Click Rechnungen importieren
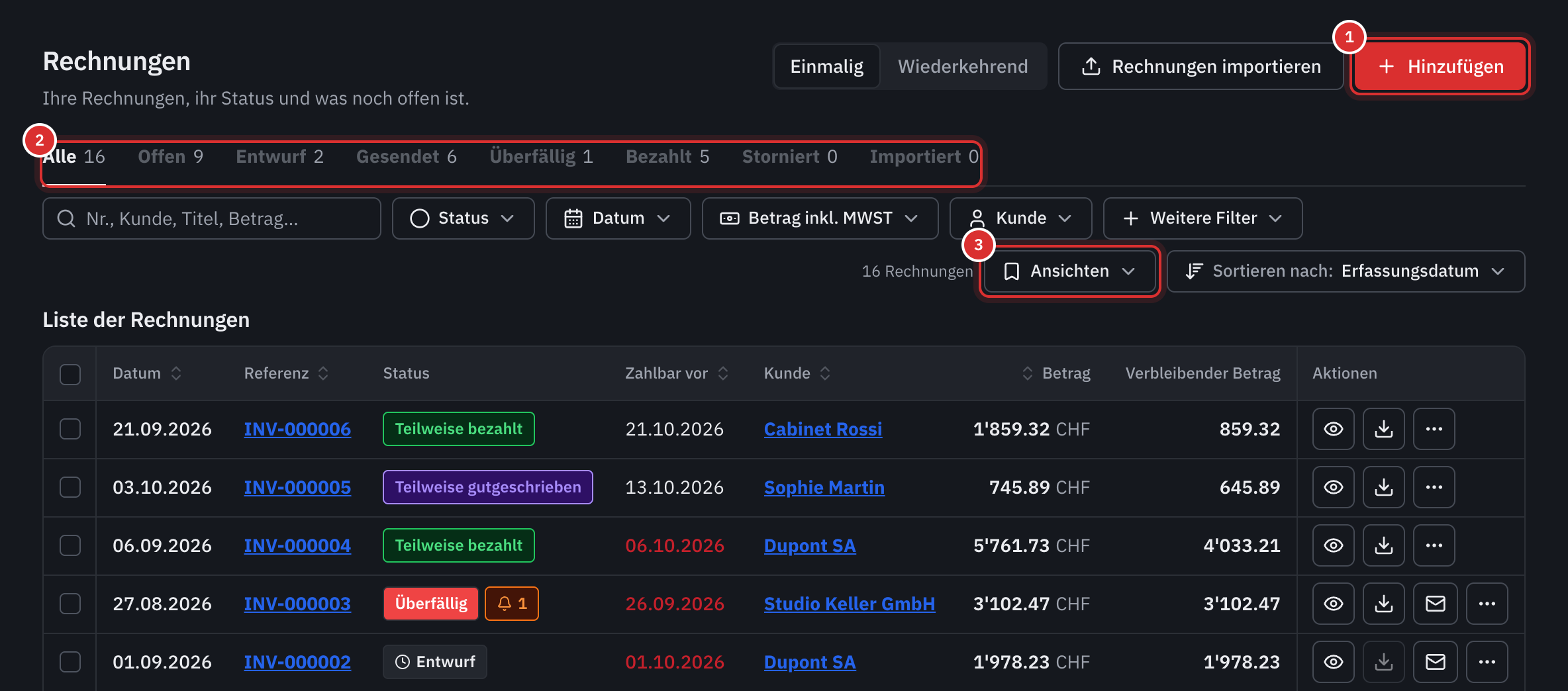Screen dimensions: 1568x691 click(1200, 66)
